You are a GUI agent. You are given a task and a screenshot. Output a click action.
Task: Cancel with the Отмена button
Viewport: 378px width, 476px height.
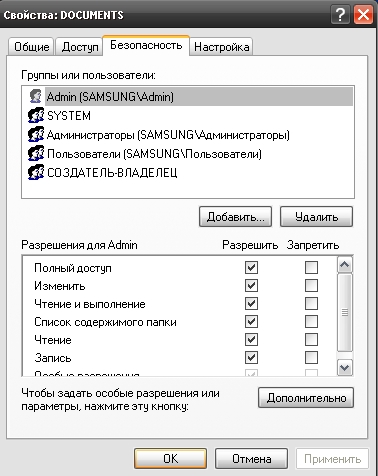[x=251, y=459]
